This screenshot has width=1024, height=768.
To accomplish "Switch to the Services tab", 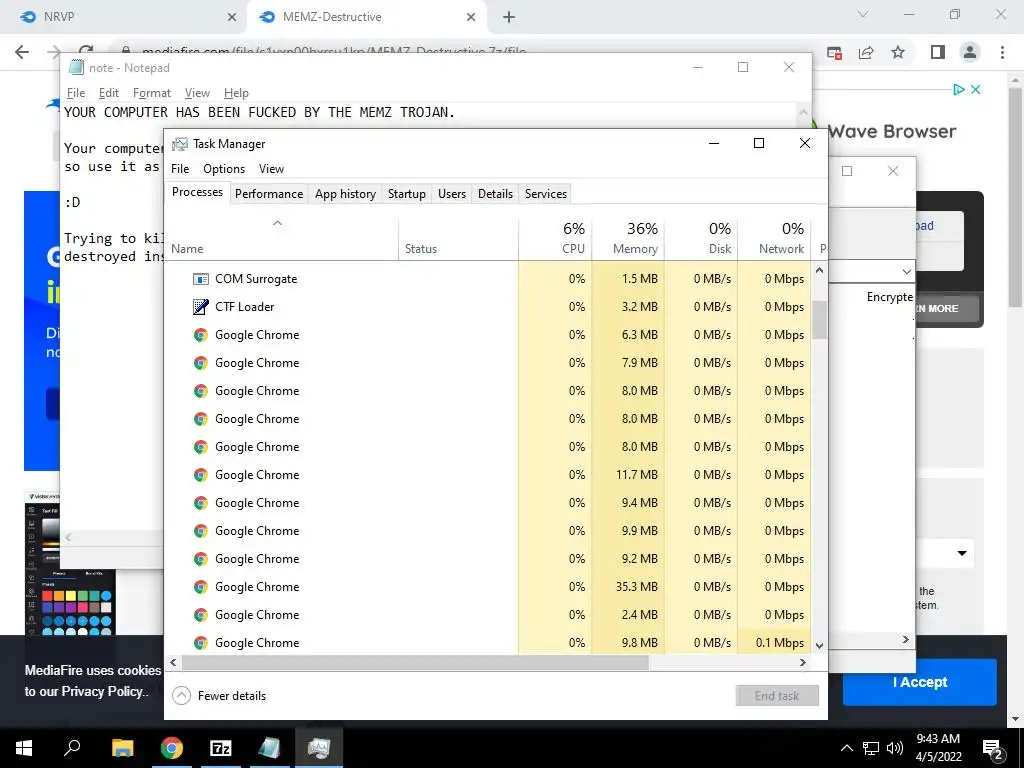I will click(546, 194).
